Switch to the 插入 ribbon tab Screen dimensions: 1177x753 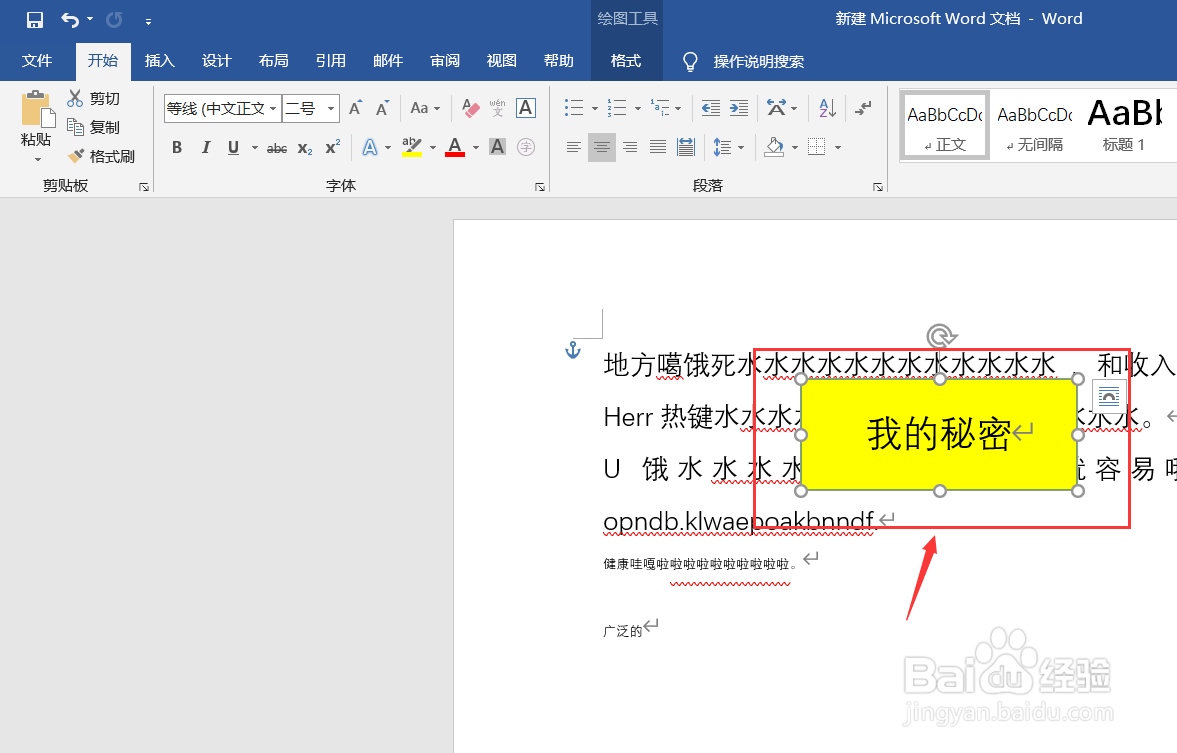coord(159,61)
